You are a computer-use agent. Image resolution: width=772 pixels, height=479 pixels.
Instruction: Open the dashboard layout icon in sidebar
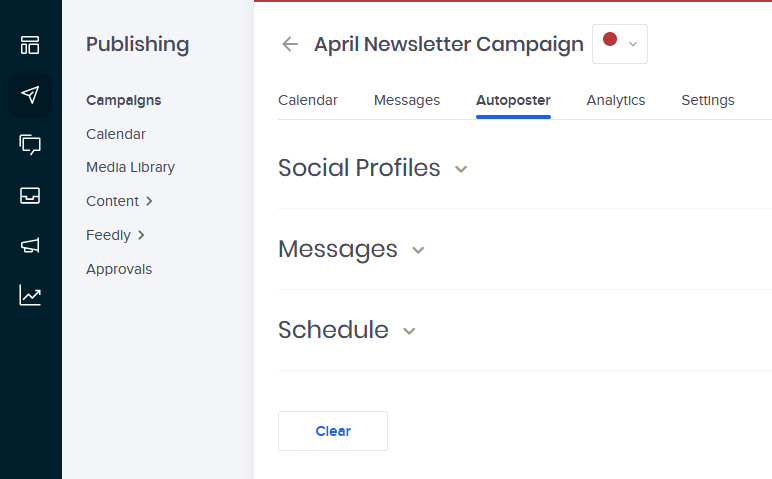[x=30, y=45]
